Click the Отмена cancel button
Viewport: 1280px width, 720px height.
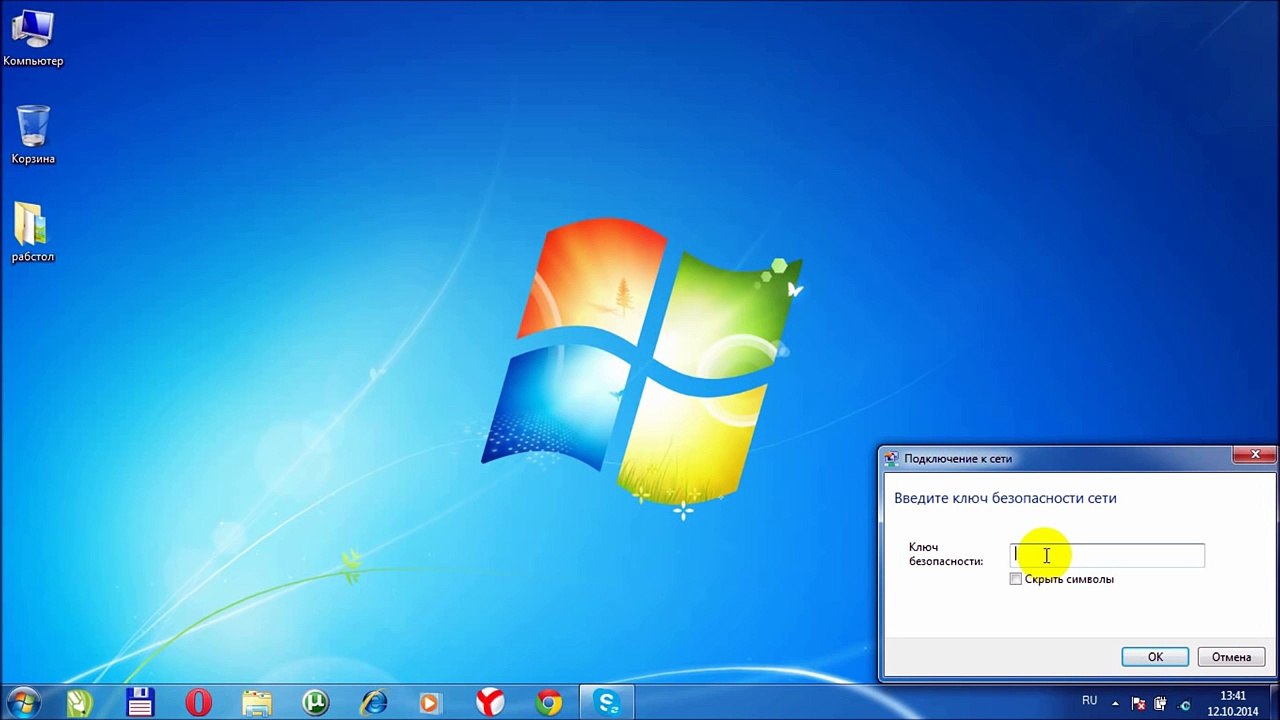point(1231,657)
